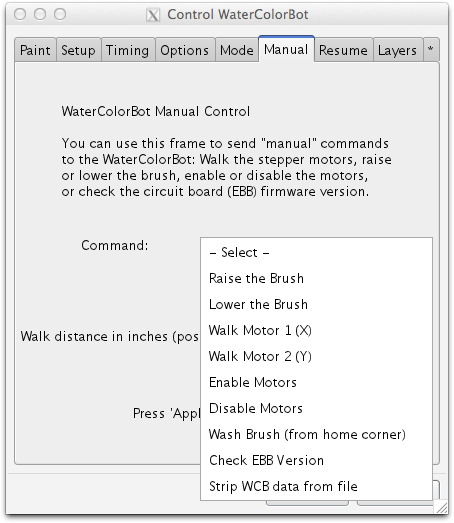
Task: Open the Mode tab
Action: 237,50
